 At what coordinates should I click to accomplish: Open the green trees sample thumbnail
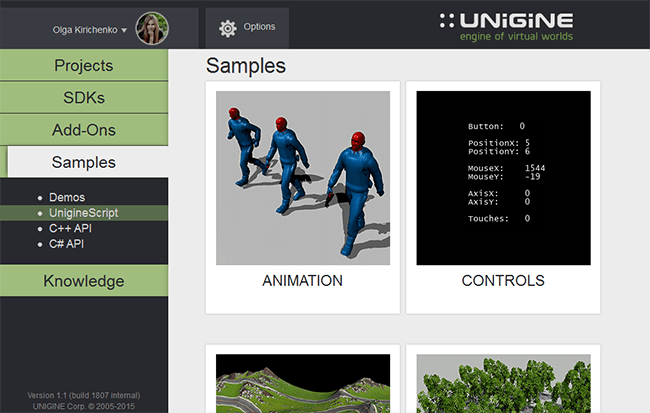(x=503, y=383)
